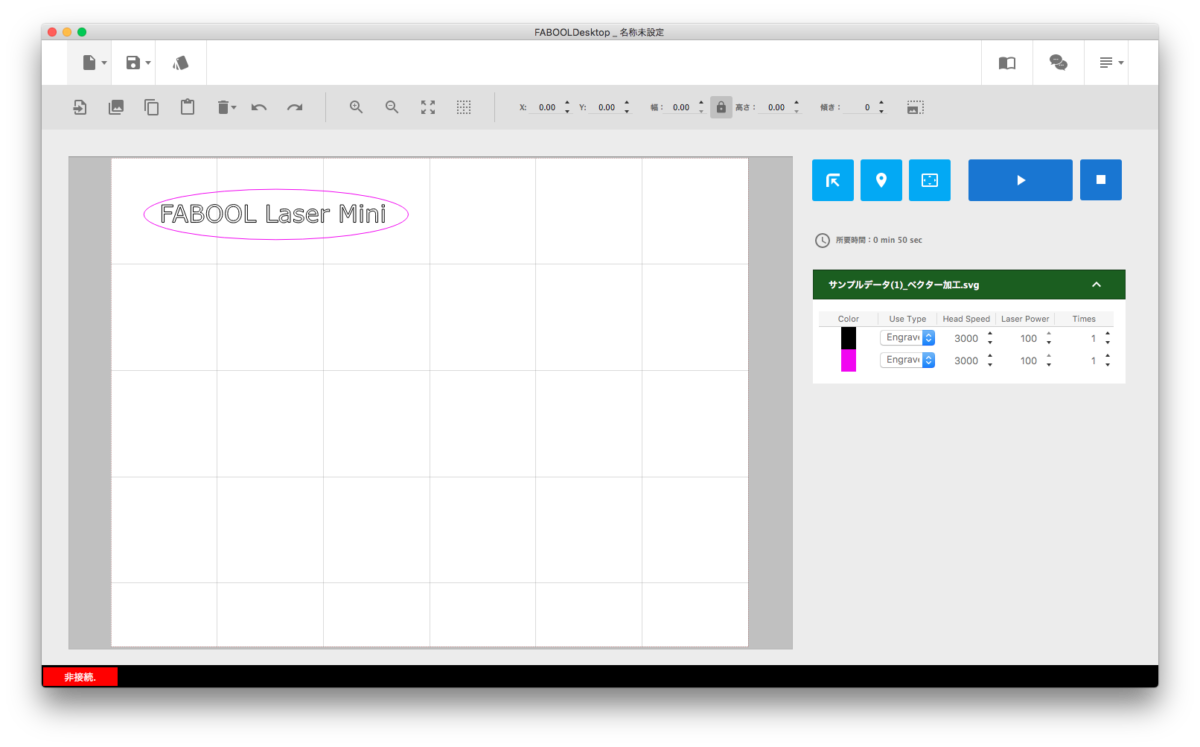Image resolution: width=1200 pixels, height=747 pixels.
Task: Click the X position input field
Action: (545, 107)
